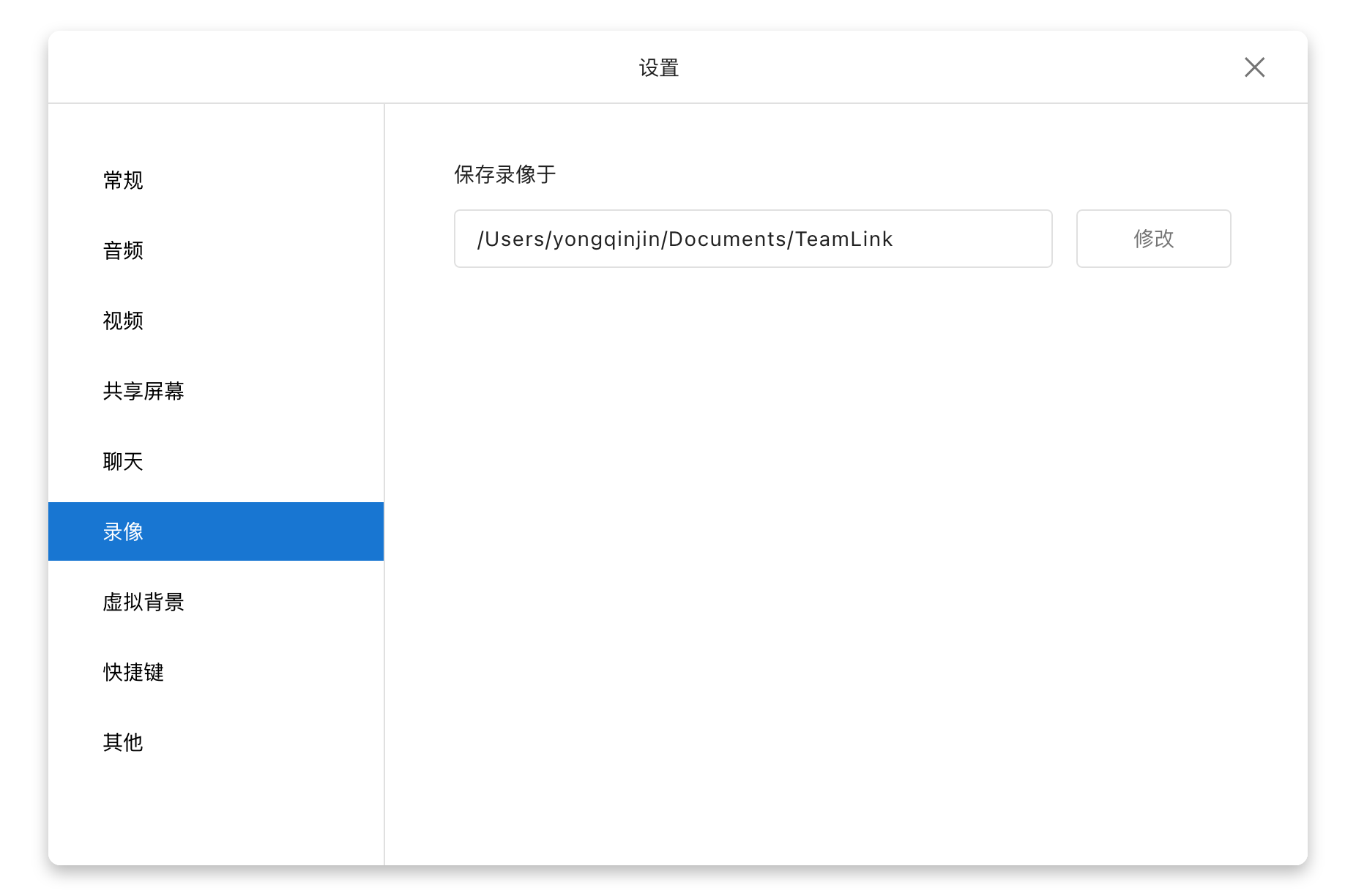Viewport: 1356px width, 896px height.
Task: Click the 保存录像于 label
Action: [x=504, y=175]
